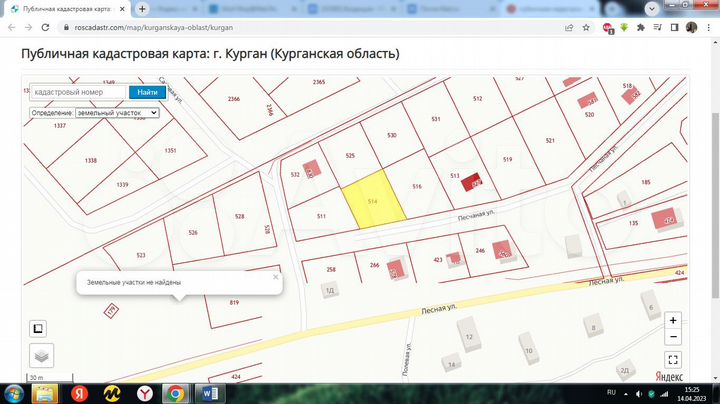Click the Песчаная ул. street label
This screenshot has height=404, width=720.
[x=476, y=215]
